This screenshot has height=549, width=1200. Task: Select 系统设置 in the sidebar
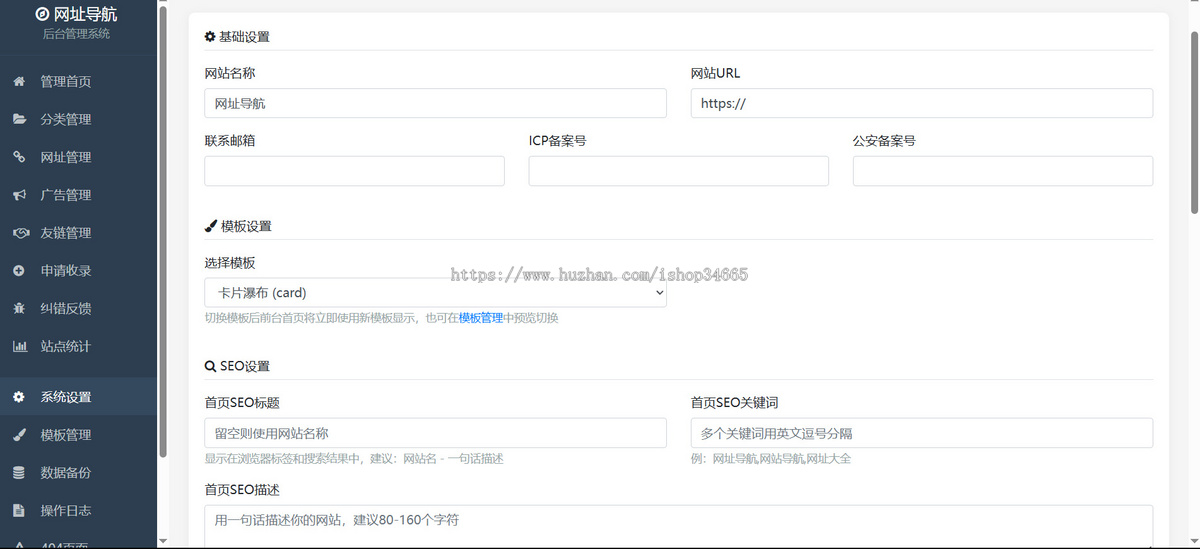pos(78,397)
